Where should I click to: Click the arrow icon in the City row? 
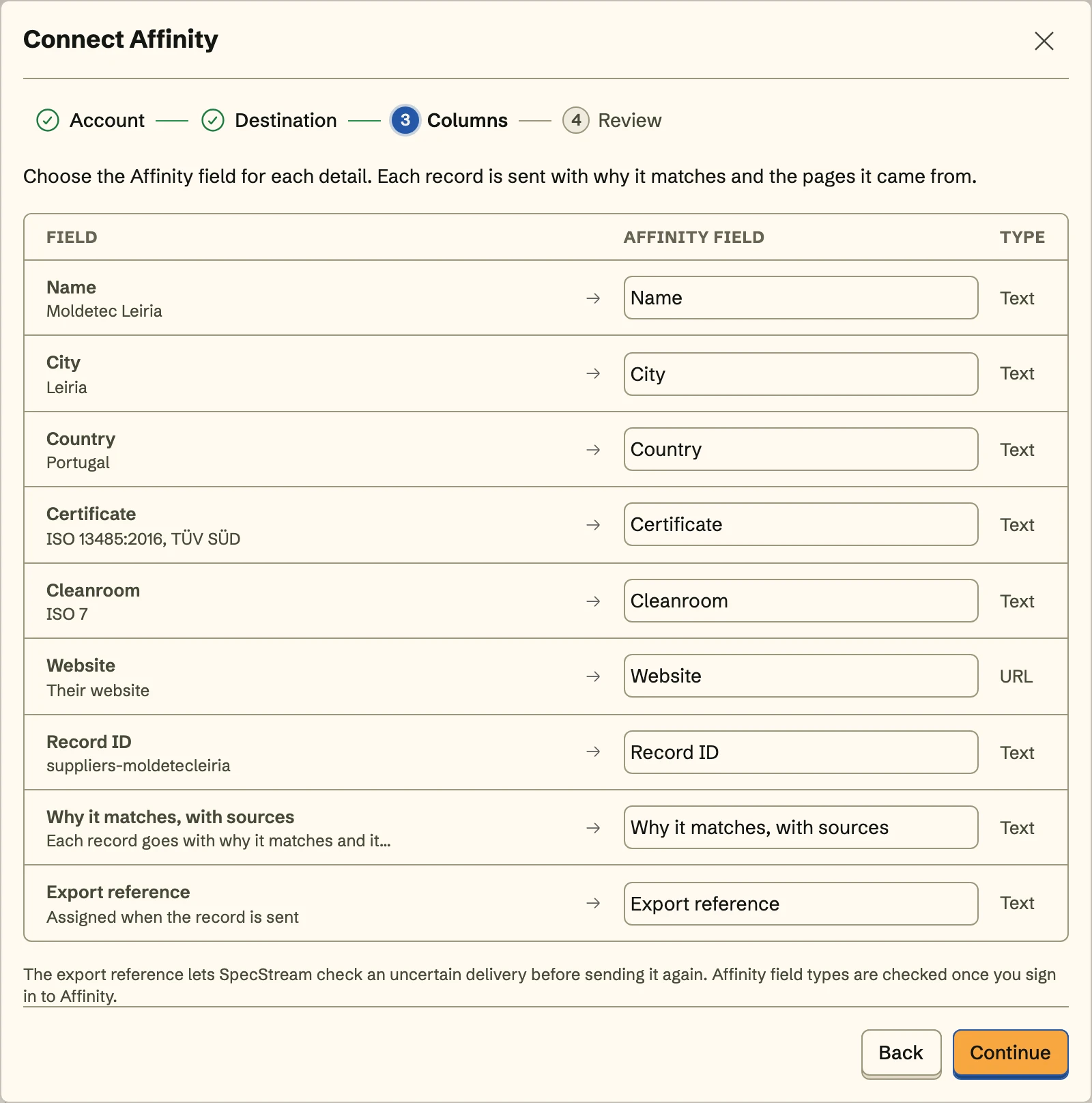593,373
